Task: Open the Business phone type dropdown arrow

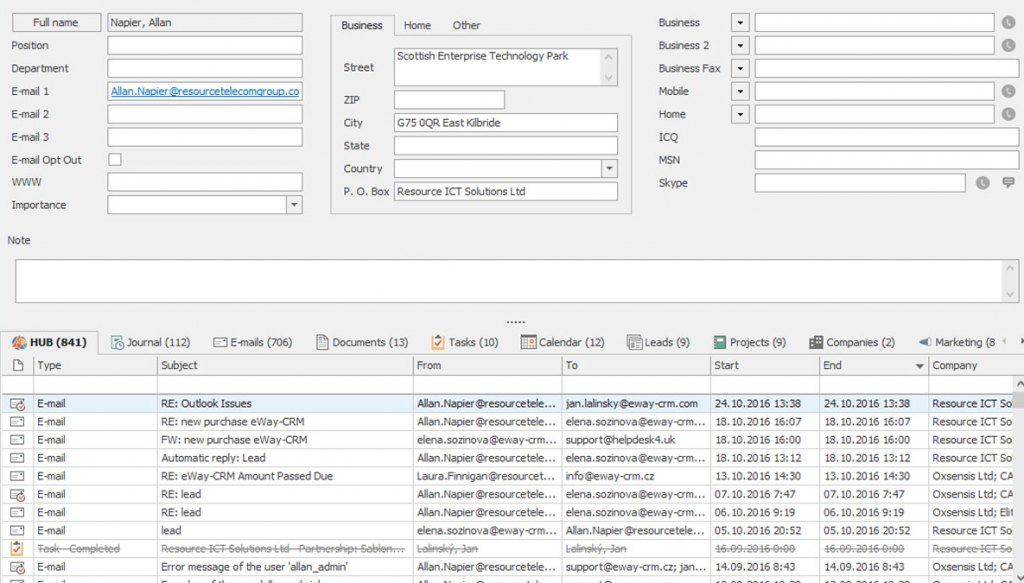Action: click(x=740, y=22)
